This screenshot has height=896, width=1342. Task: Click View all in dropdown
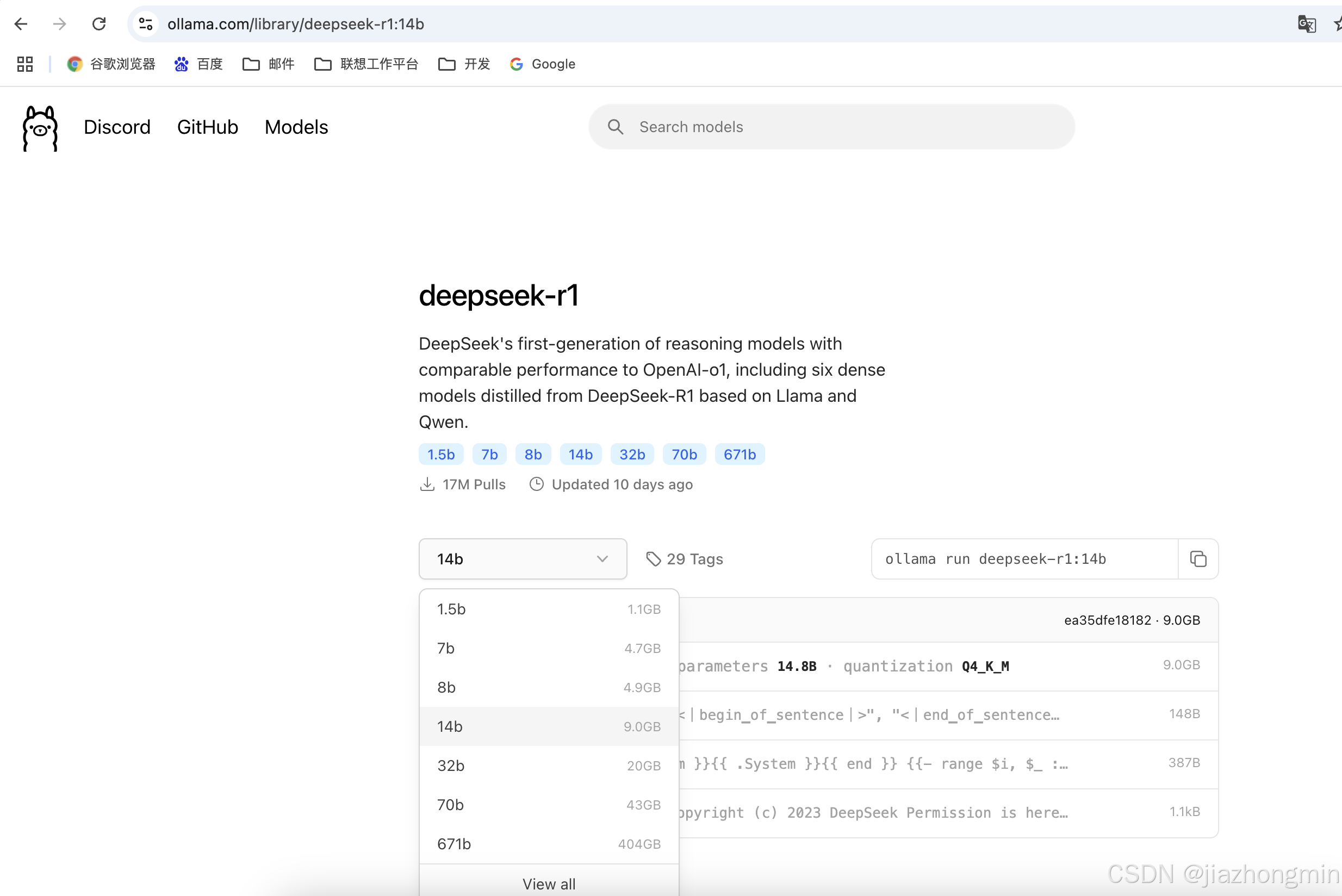click(548, 883)
